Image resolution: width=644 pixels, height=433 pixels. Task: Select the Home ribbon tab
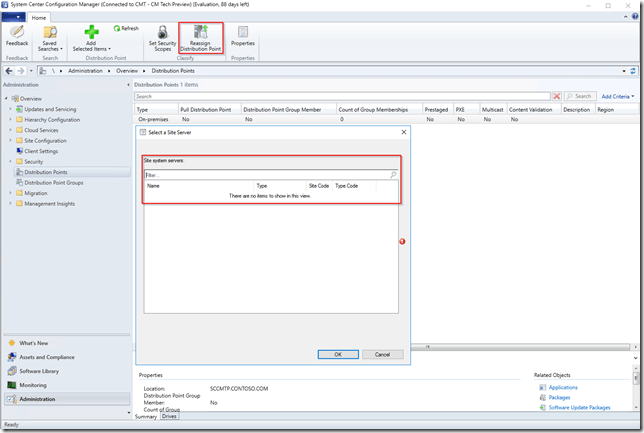39,17
